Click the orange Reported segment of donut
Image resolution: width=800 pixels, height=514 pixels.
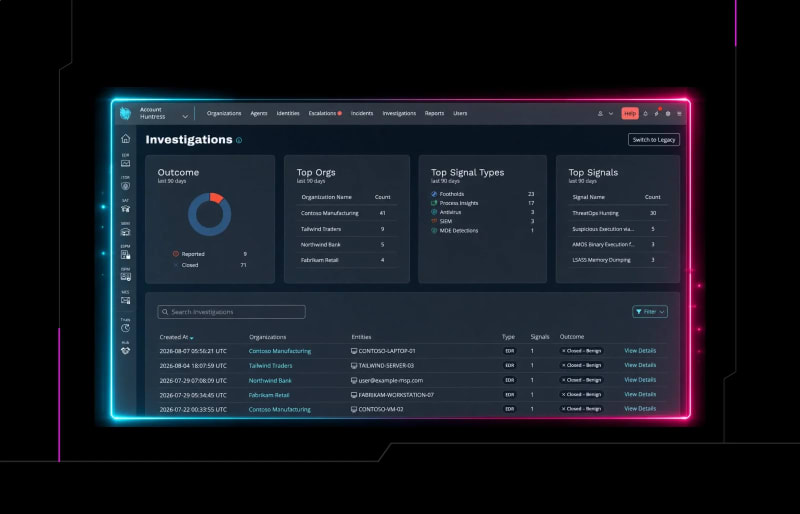[216, 198]
